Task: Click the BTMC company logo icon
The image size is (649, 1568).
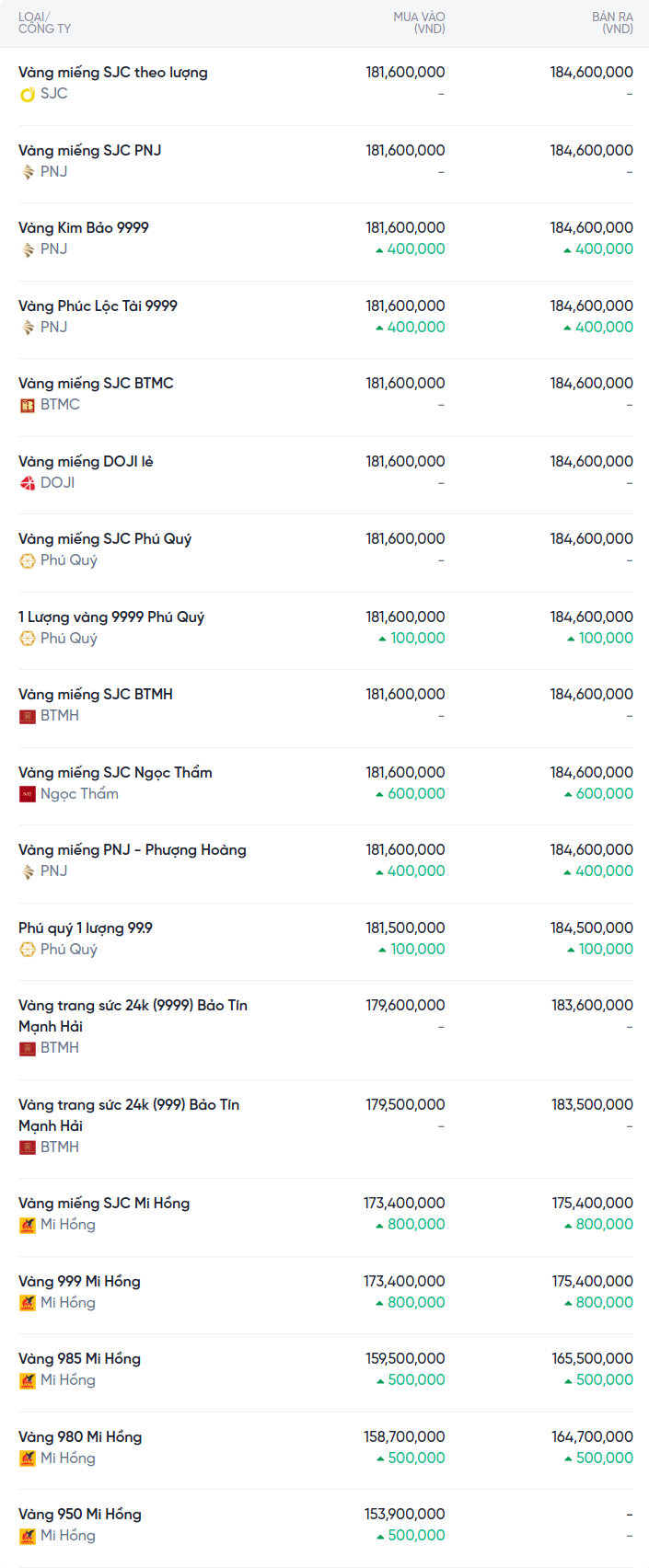Action: coord(28,405)
